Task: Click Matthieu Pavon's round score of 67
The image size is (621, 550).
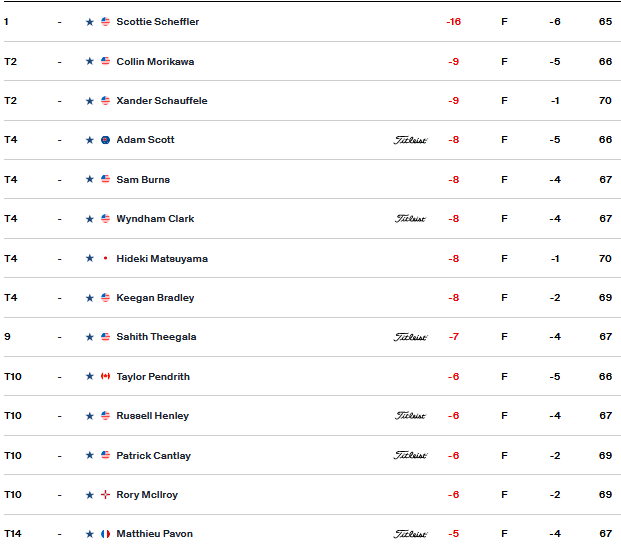Action: pos(606,534)
